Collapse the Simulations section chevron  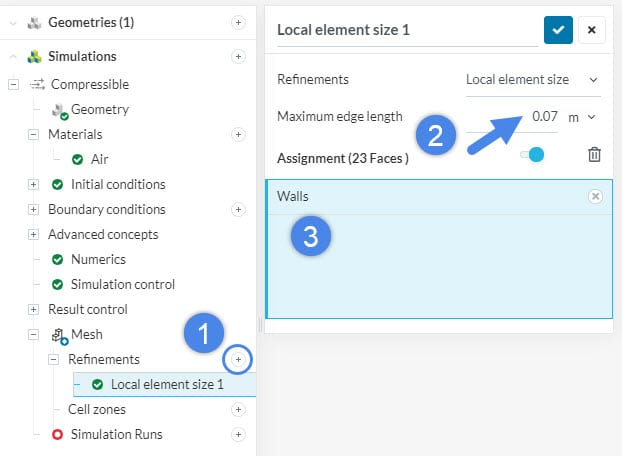pyautogui.click(x=13, y=57)
